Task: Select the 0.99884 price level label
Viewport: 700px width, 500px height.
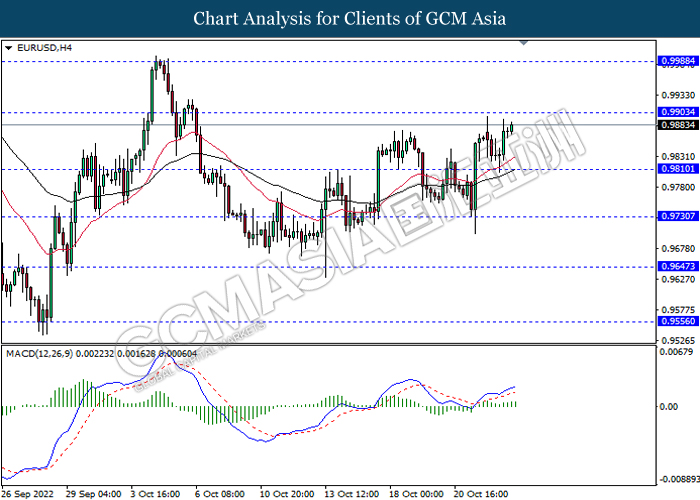Action: (678, 61)
